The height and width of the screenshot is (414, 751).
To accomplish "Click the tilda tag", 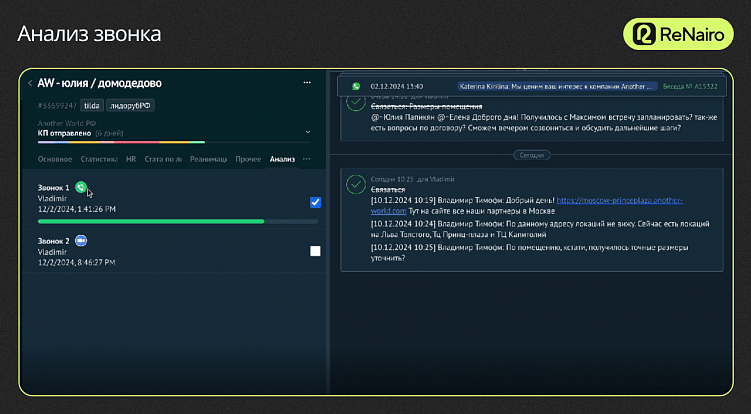I will [91, 106].
